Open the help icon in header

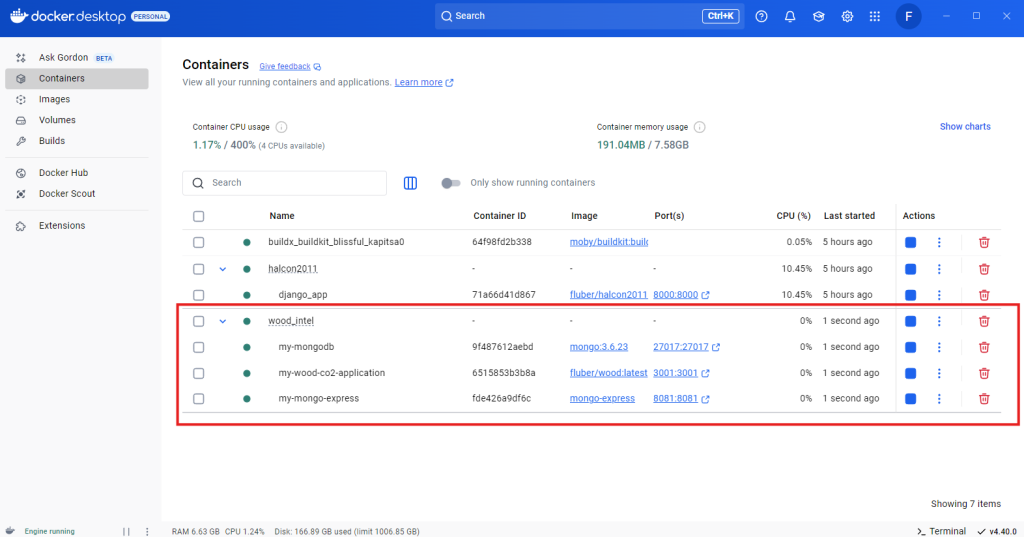[x=761, y=16]
